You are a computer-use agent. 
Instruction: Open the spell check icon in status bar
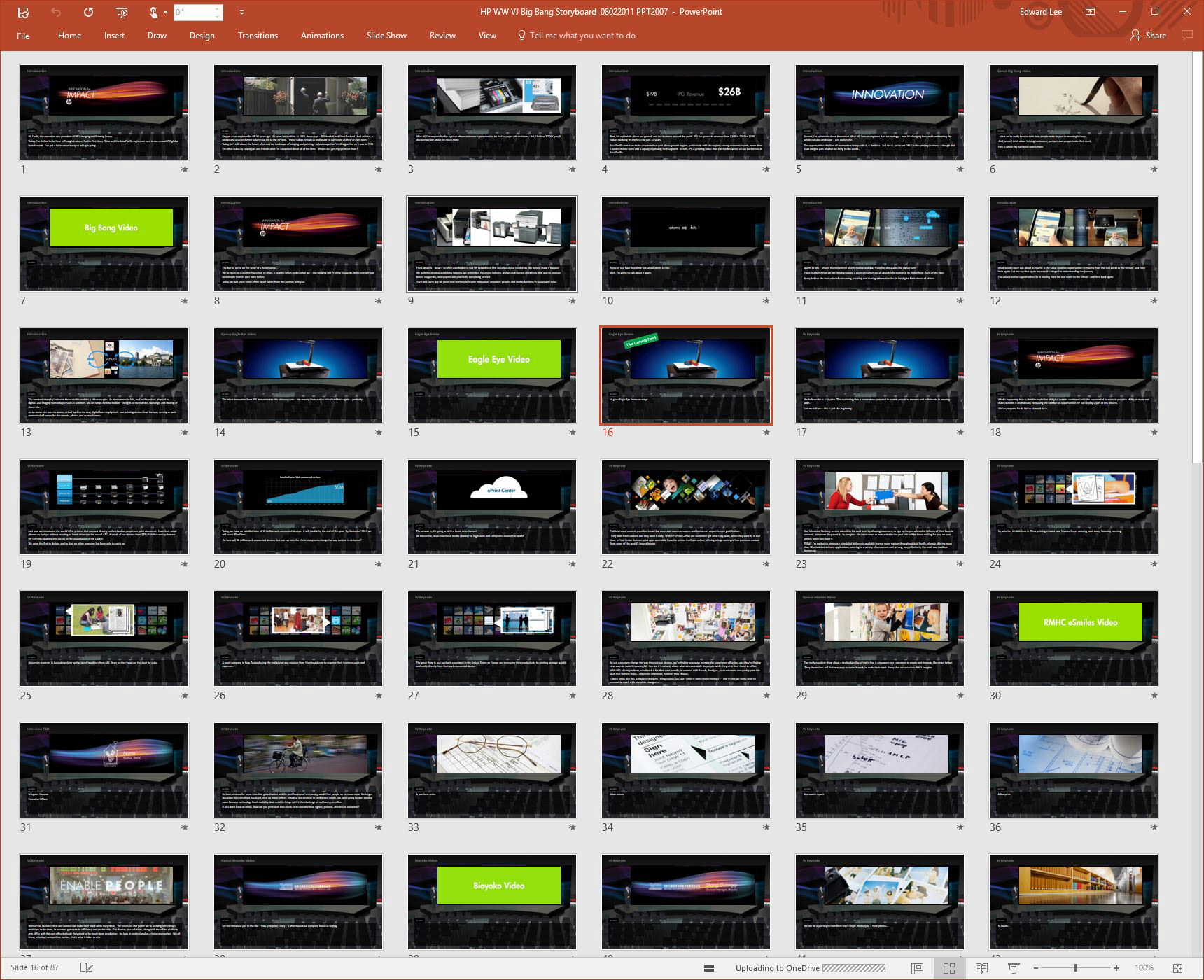[x=87, y=967]
